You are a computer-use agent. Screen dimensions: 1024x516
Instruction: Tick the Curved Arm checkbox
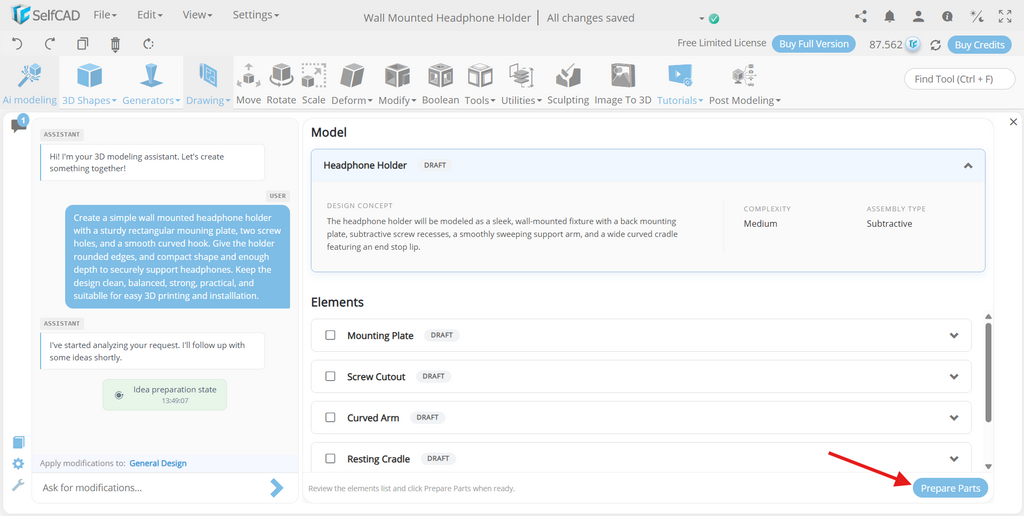(330, 417)
